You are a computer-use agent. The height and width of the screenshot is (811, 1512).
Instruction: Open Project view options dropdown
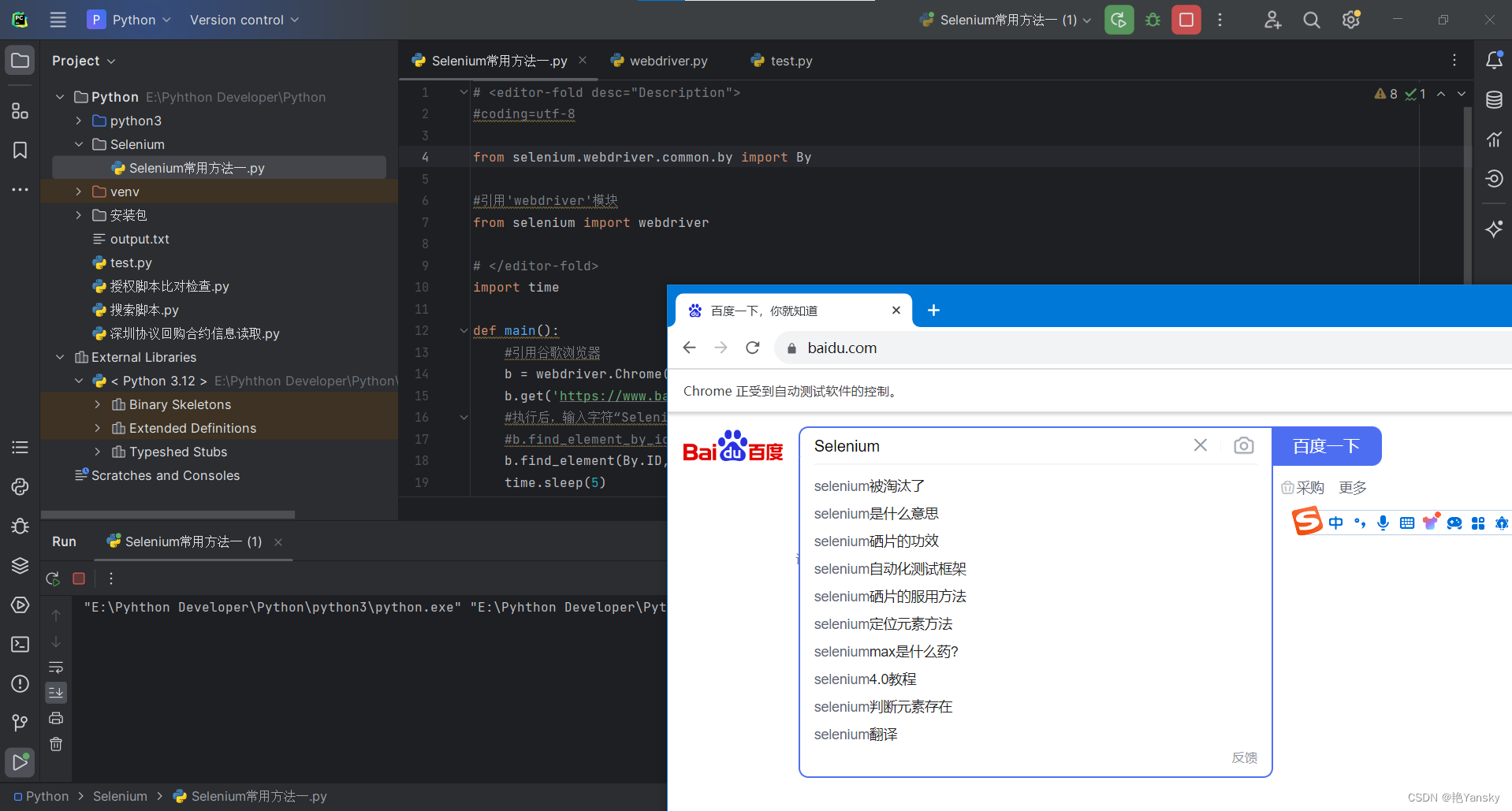click(84, 61)
